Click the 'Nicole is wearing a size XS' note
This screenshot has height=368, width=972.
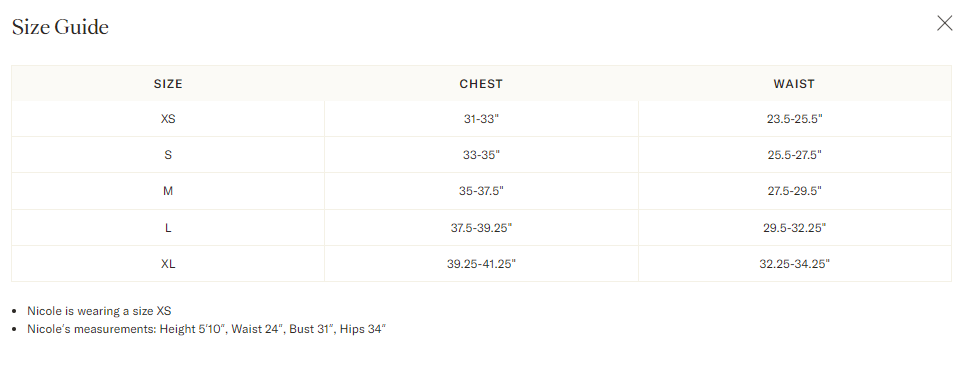tap(99, 311)
